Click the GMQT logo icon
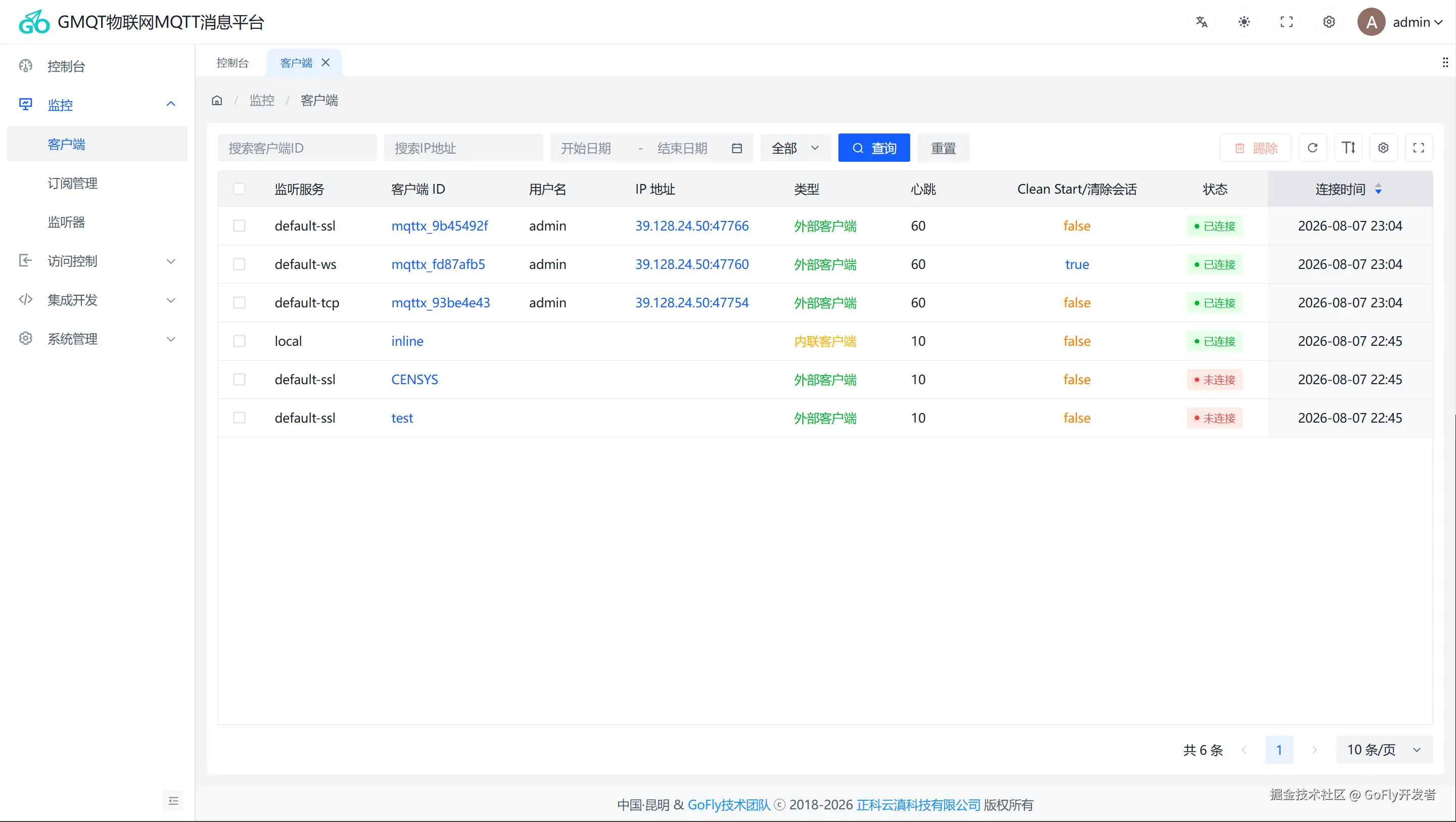Viewport: 1456px width, 822px height. pos(34,22)
